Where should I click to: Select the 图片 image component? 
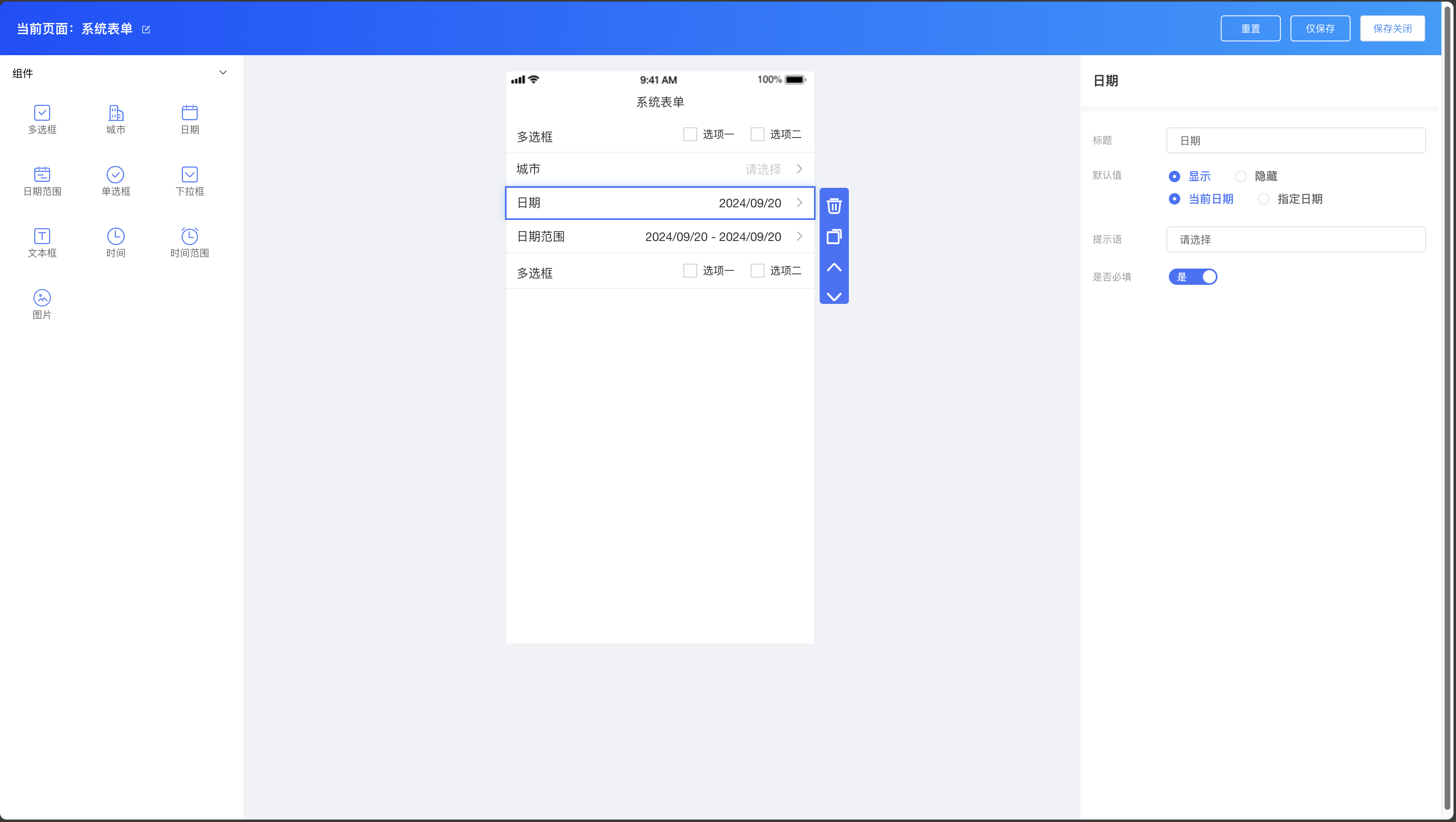(43, 297)
